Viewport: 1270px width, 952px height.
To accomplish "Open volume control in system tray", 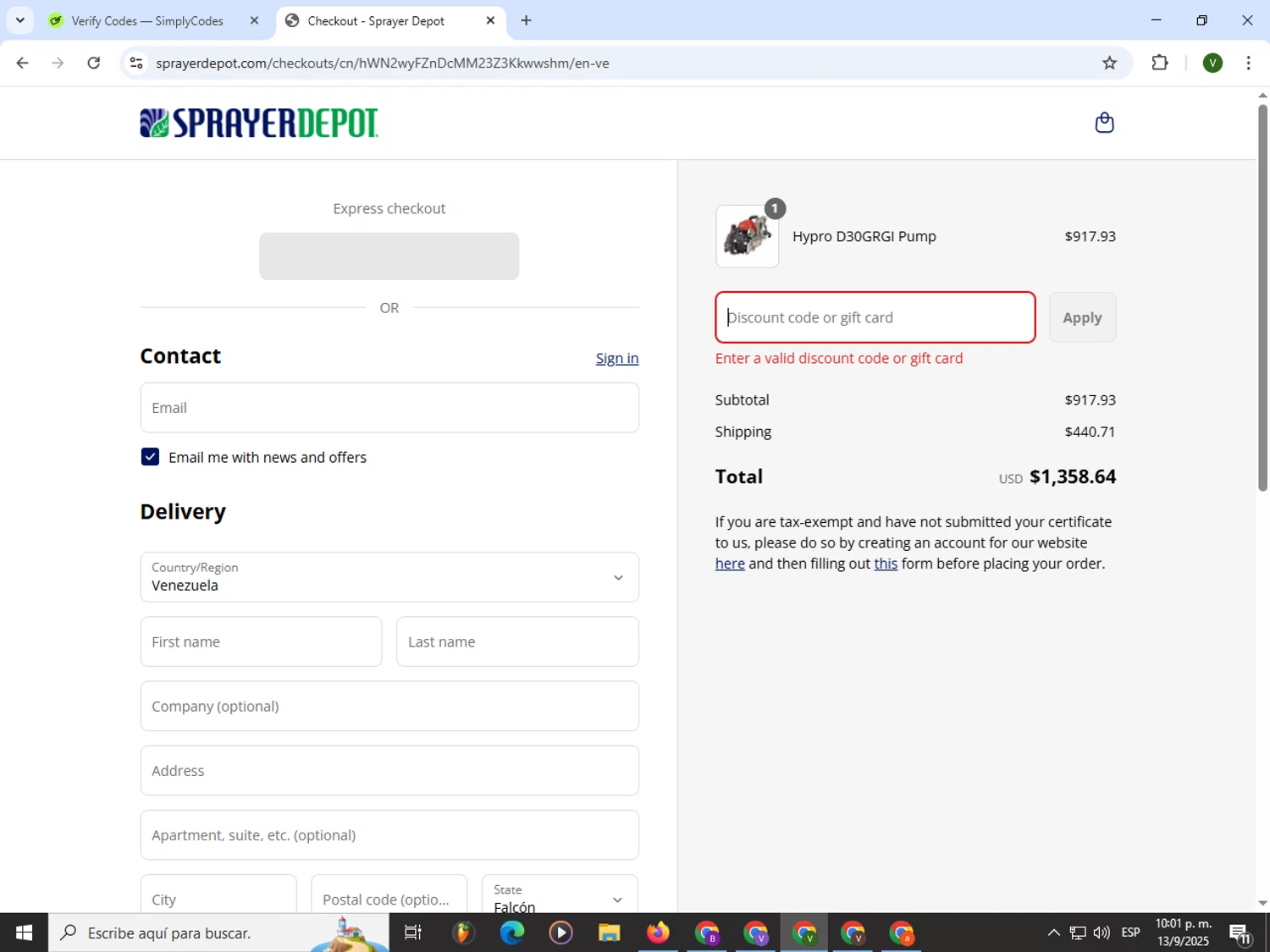I will (x=1102, y=933).
